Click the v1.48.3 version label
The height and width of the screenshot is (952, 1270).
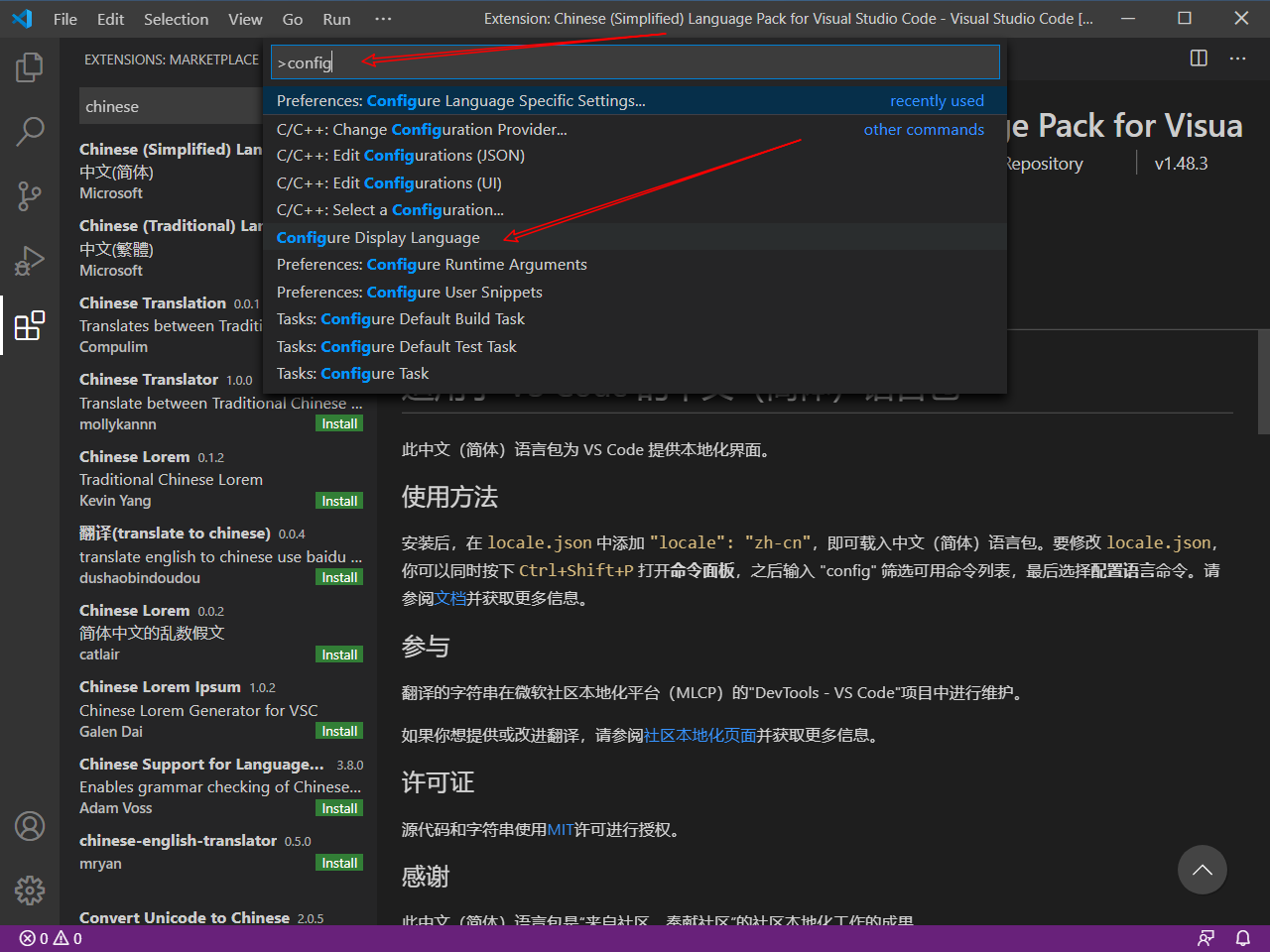click(x=1181, y=164)
